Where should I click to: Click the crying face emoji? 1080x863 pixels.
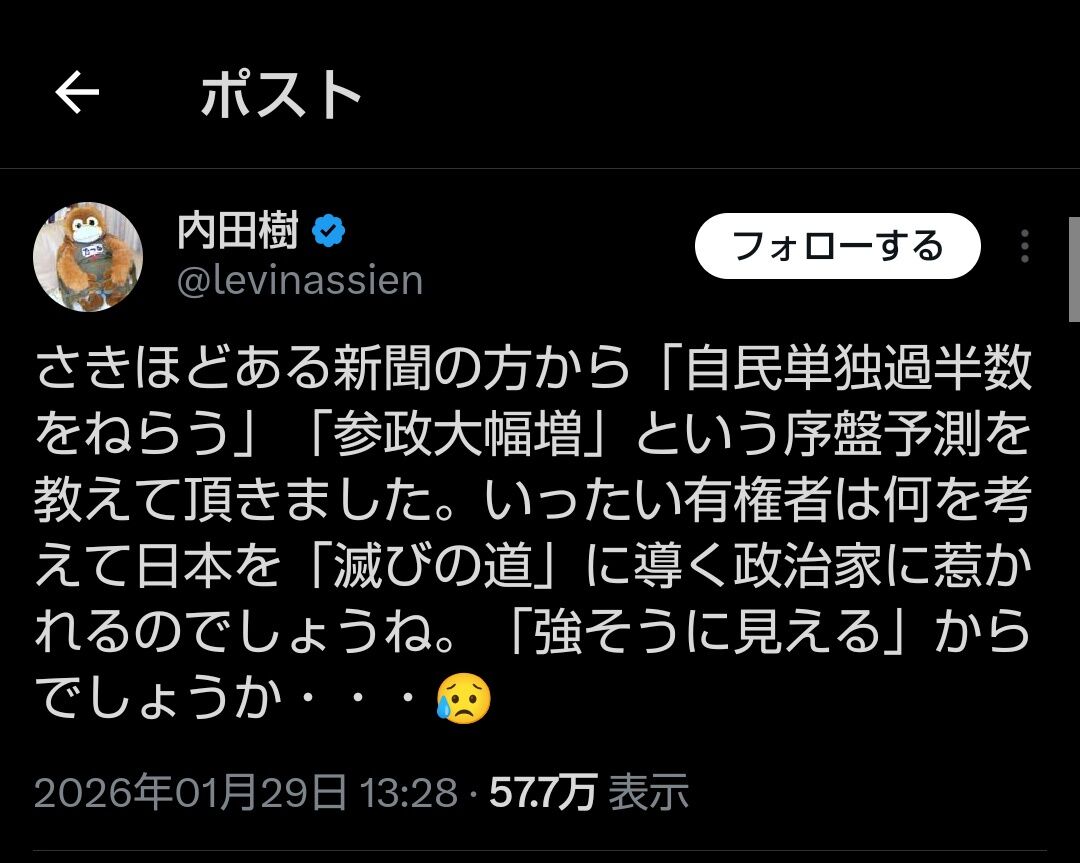click(x=464, y=698)
